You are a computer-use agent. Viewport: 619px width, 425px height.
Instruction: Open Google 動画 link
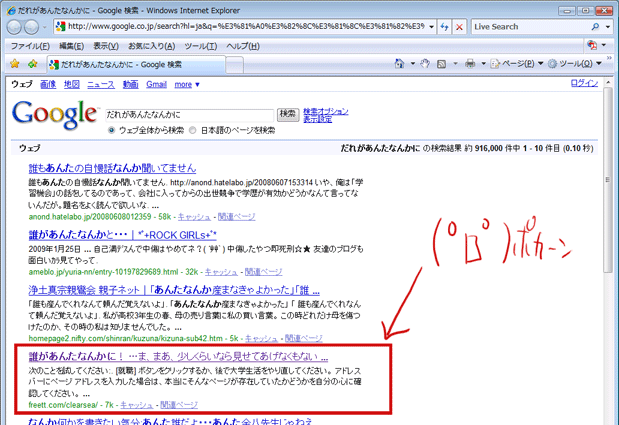130,84
